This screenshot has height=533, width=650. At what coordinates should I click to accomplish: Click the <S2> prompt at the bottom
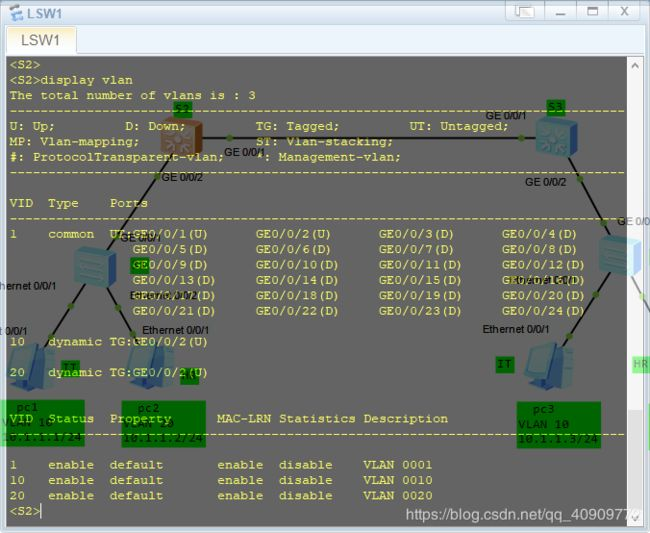[25, 511]
